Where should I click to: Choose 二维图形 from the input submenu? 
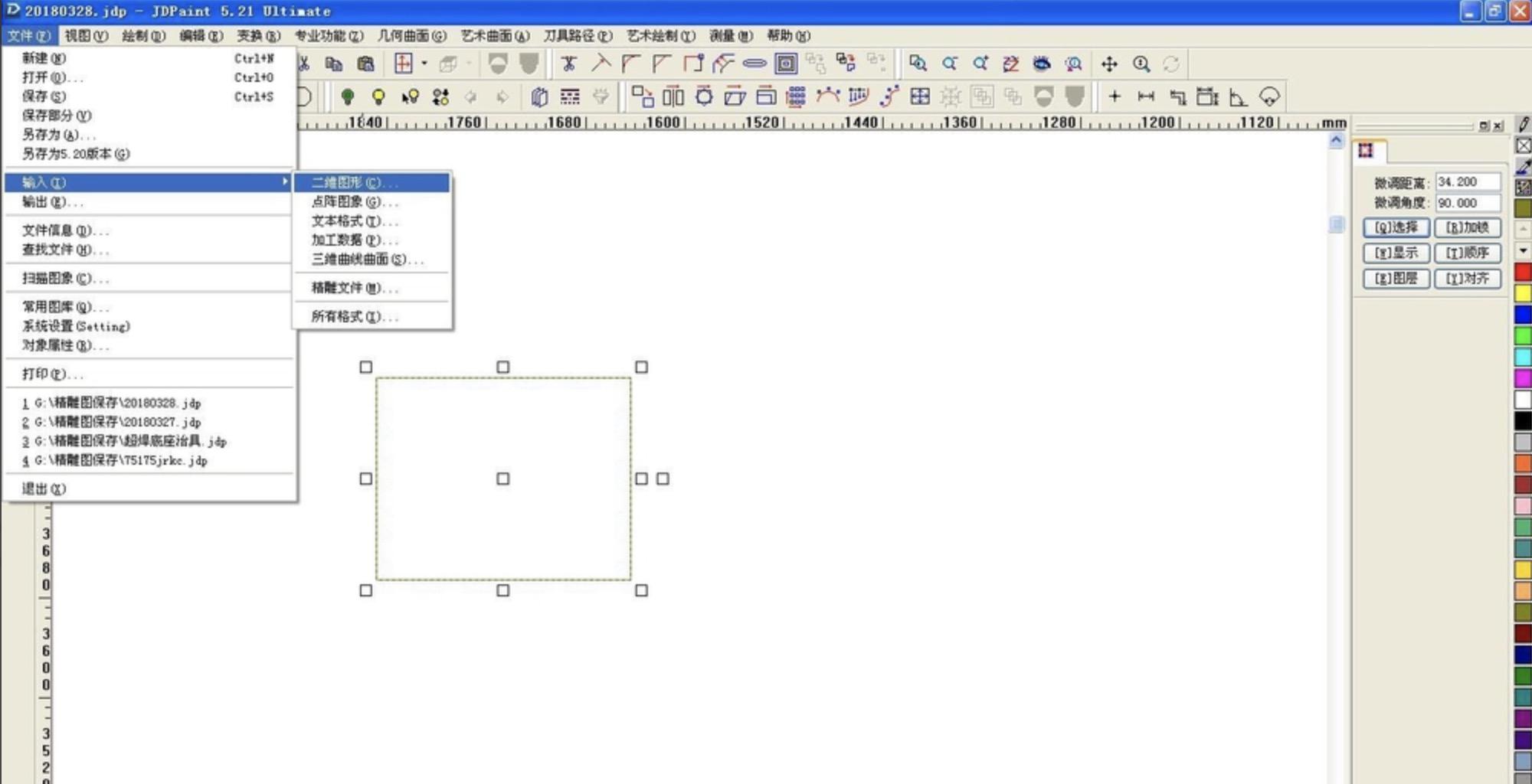(x=354, y=183)
